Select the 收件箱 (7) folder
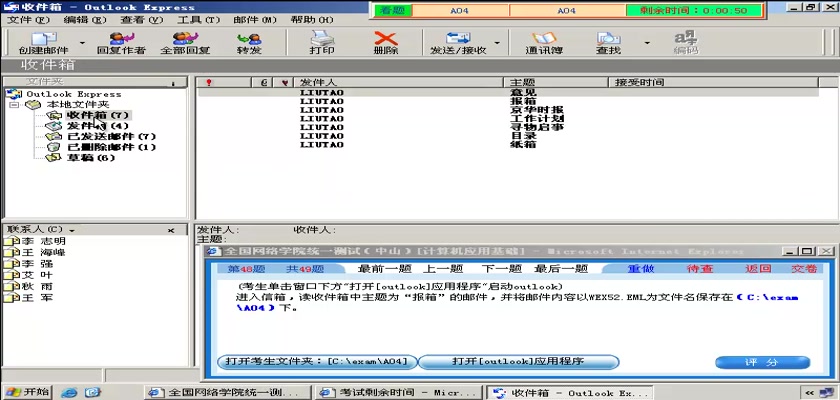The height and width of the screenshot is (400, 840). click(98, 115)
